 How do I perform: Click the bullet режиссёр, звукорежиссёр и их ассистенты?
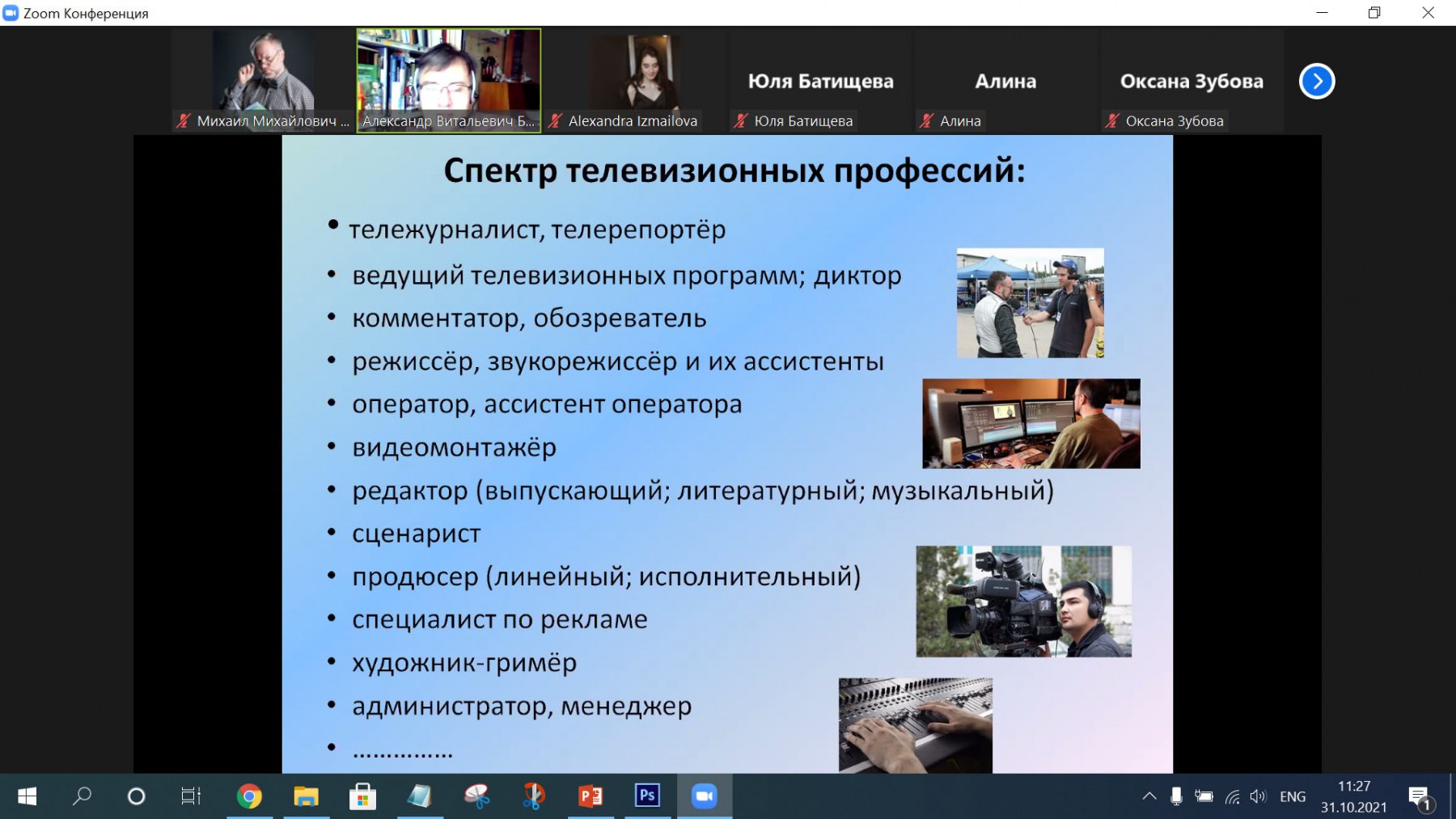[618, 361]
